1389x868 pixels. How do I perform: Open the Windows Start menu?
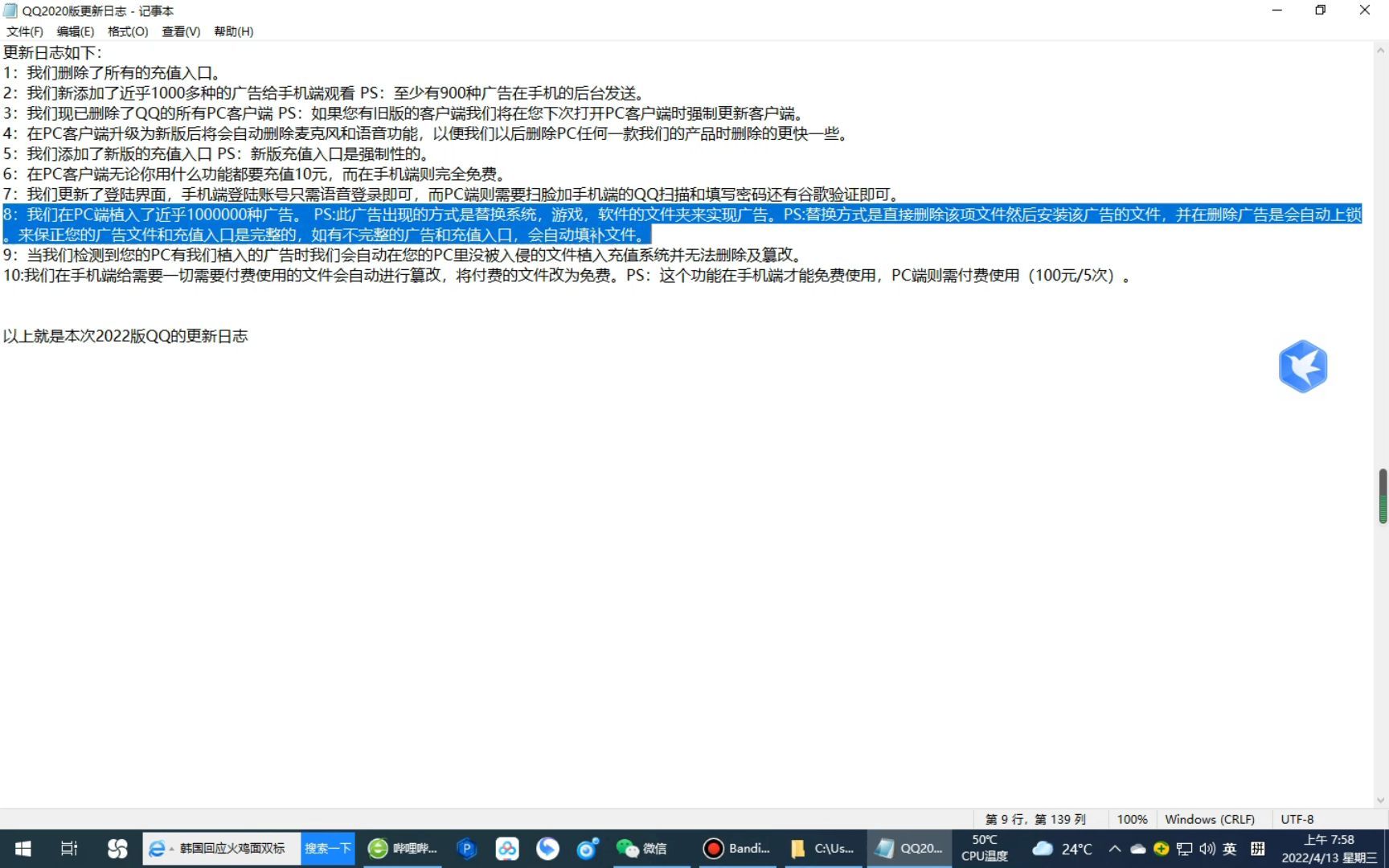tap(23, 849)
